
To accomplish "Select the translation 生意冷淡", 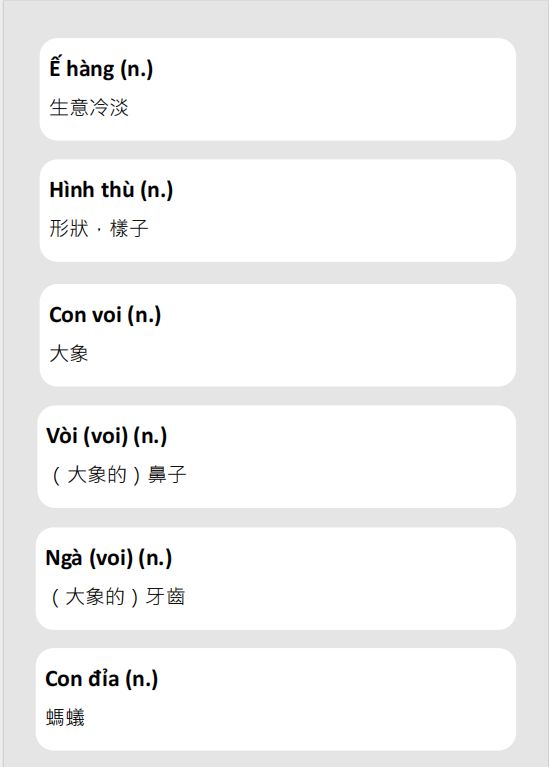I will pyautogui.click(x=89, y=108).
